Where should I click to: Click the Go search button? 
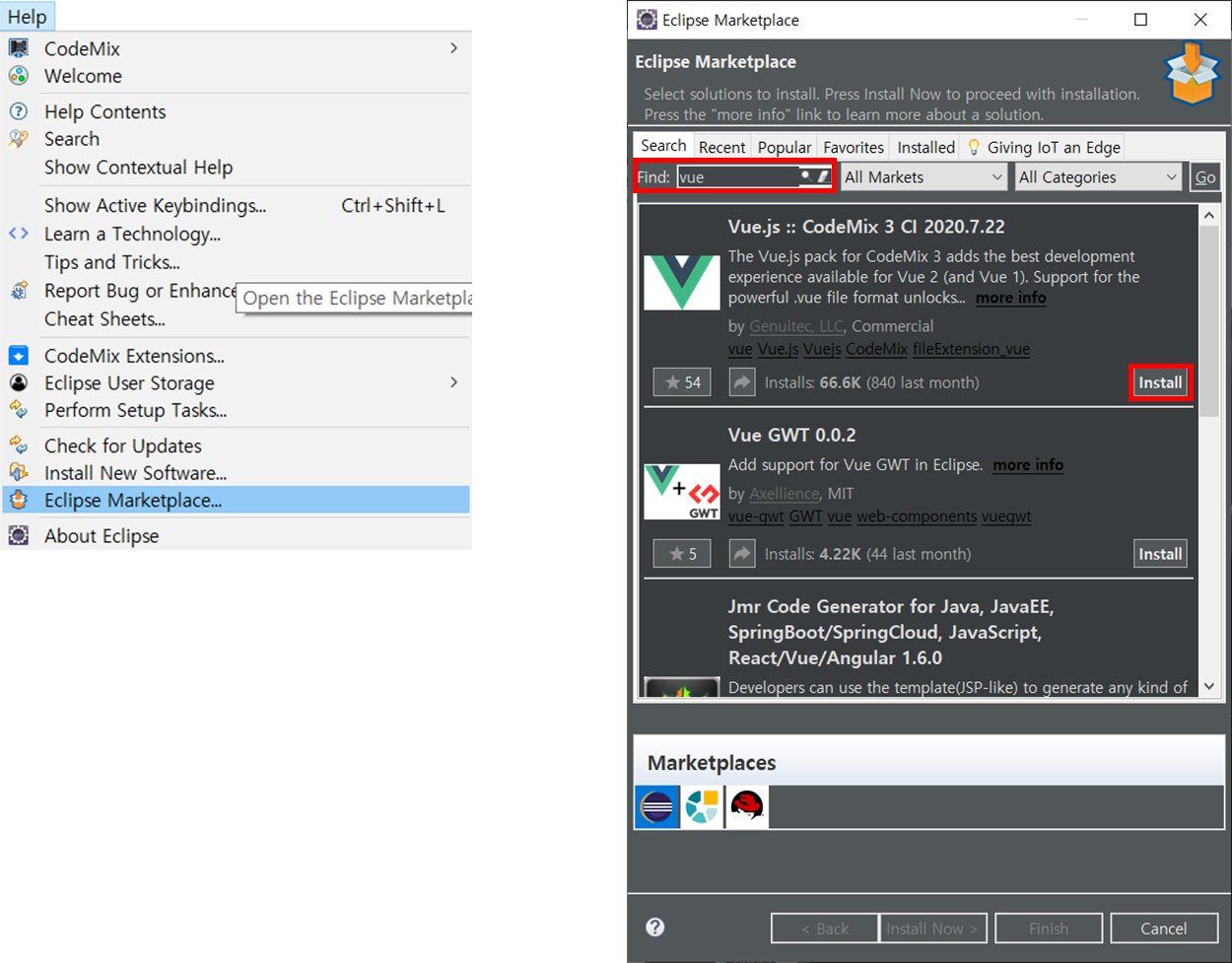click(1204, 177)
